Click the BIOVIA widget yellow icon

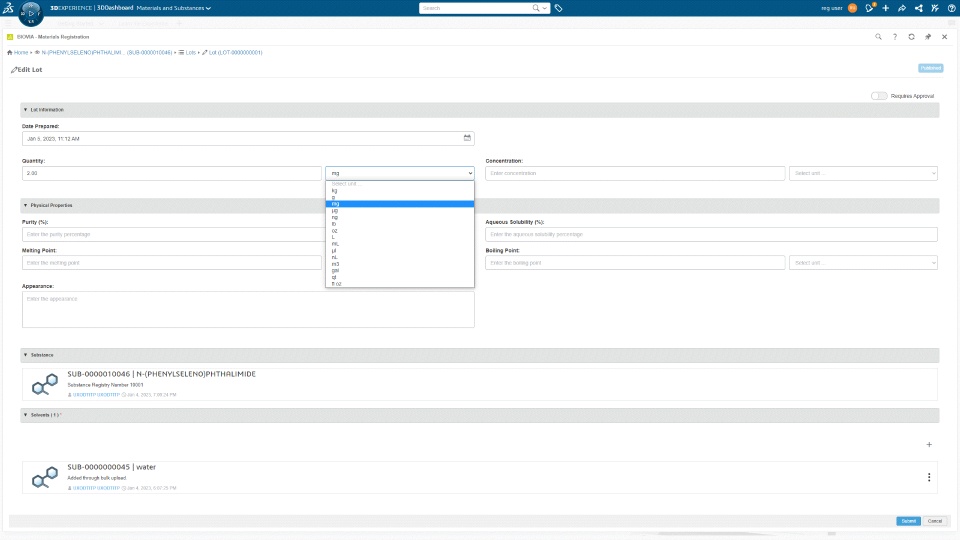[10, 37]
